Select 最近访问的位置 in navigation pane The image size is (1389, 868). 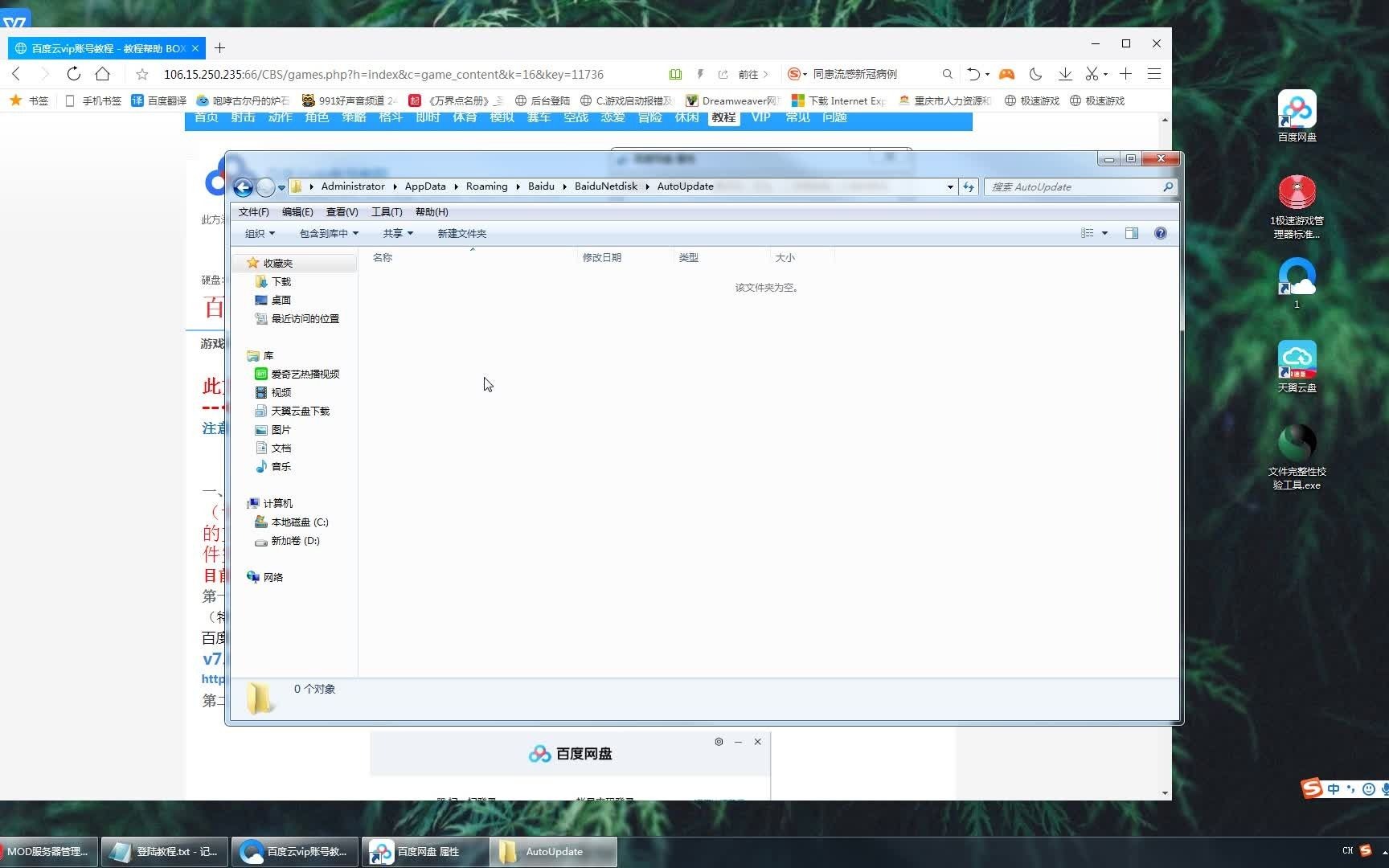click(297, 318)
